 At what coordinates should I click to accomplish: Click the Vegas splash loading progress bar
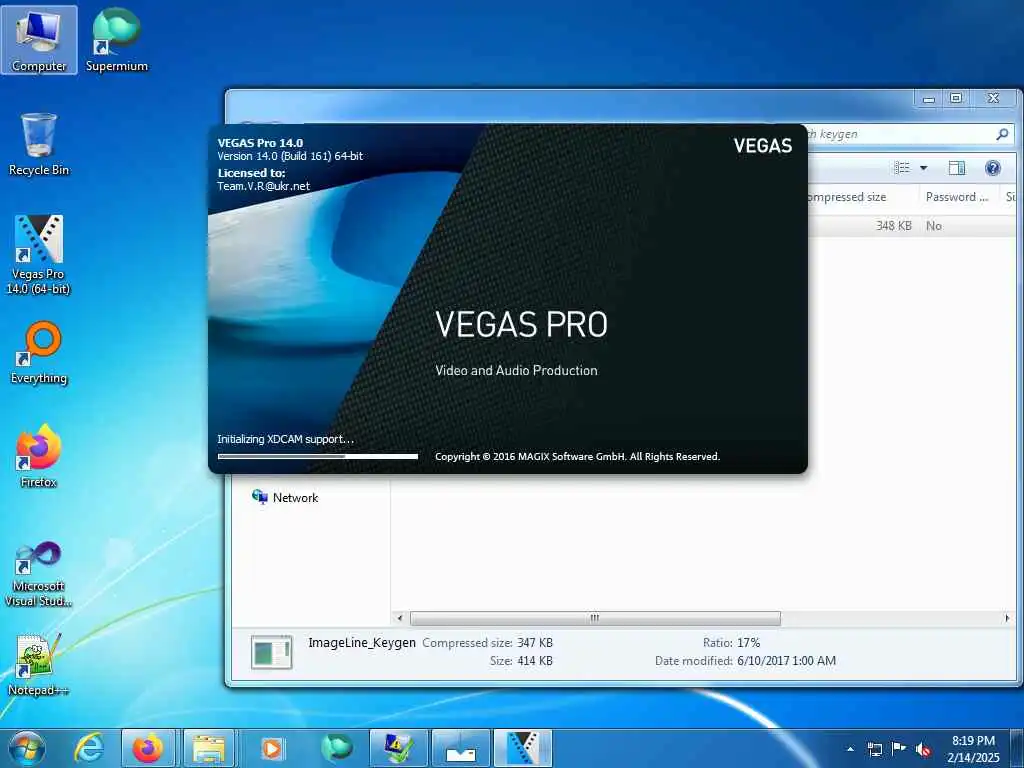[317, 456]
